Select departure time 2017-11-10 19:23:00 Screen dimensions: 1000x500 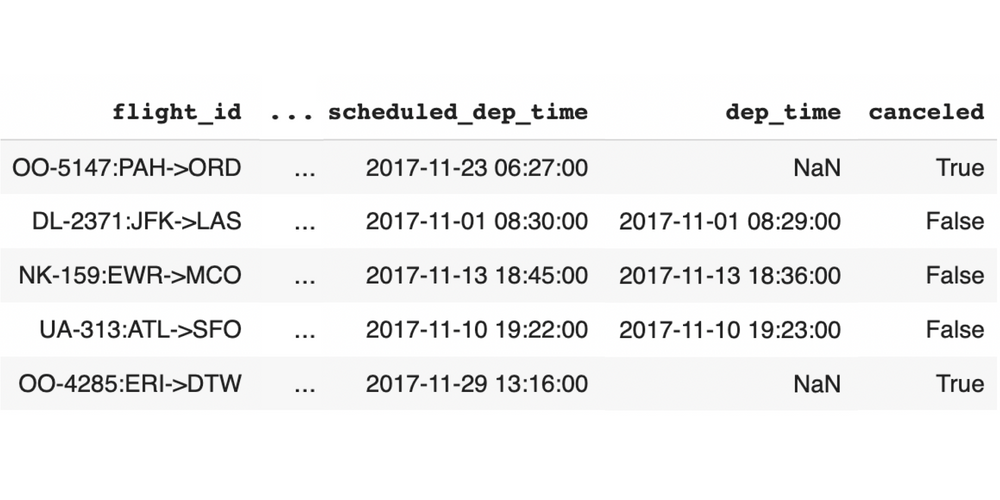tap(730, 329)
